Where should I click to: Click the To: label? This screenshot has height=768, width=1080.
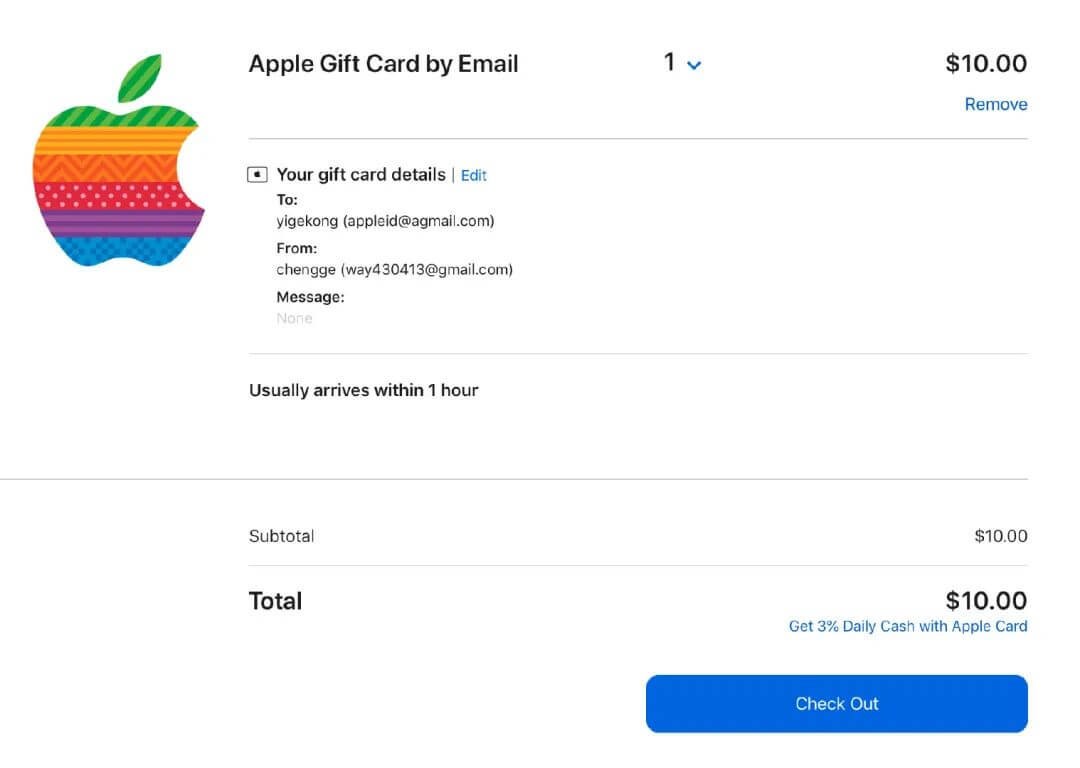click(x=287, y=200)
